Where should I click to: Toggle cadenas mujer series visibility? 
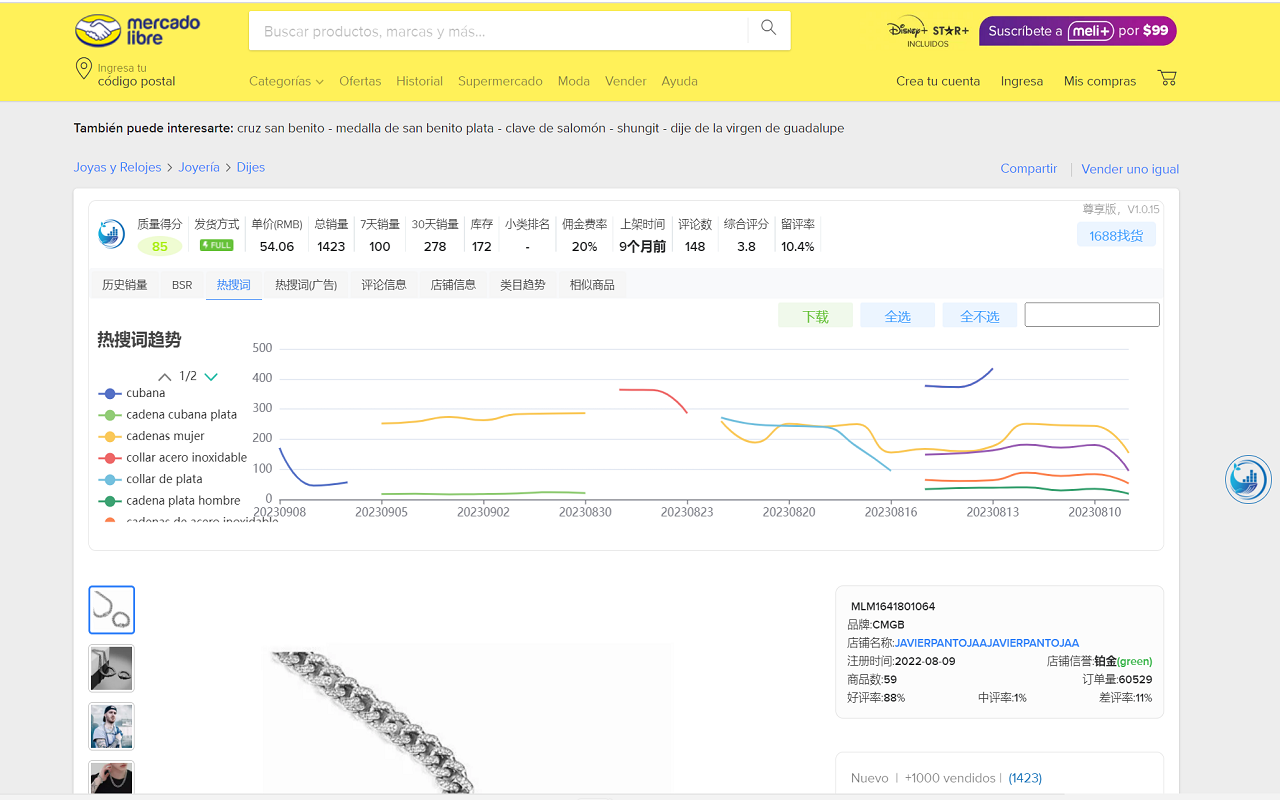(165, 436)
